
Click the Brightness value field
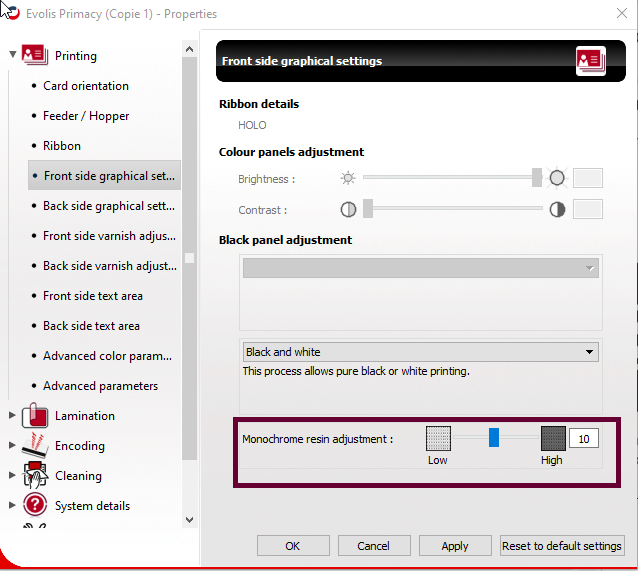[588, 178]
